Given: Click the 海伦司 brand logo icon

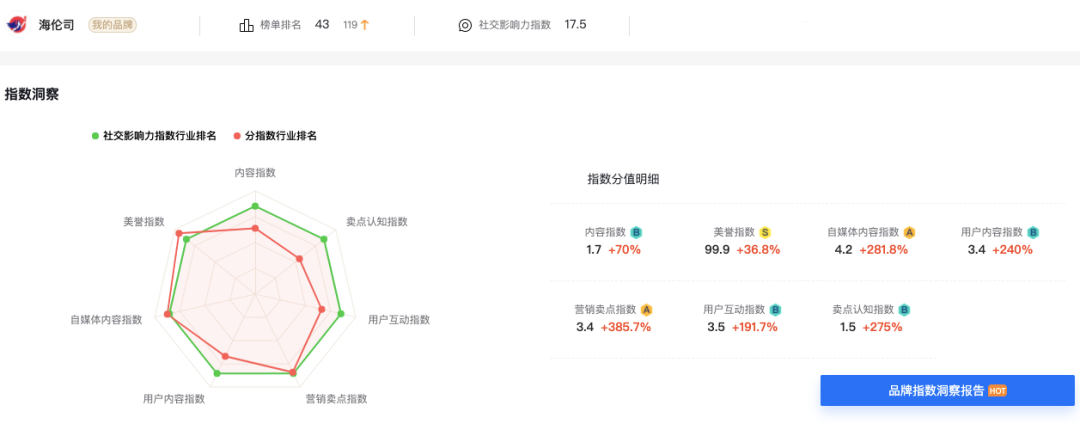Looking at the screenshot, I should [x=17, y=24].
